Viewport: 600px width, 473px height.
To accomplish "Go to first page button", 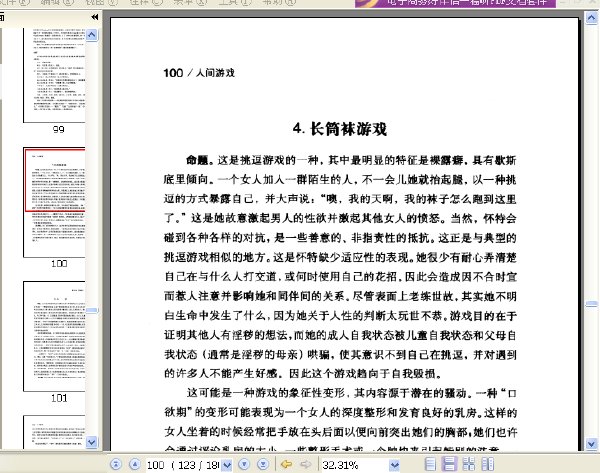I will coord(116,465).
